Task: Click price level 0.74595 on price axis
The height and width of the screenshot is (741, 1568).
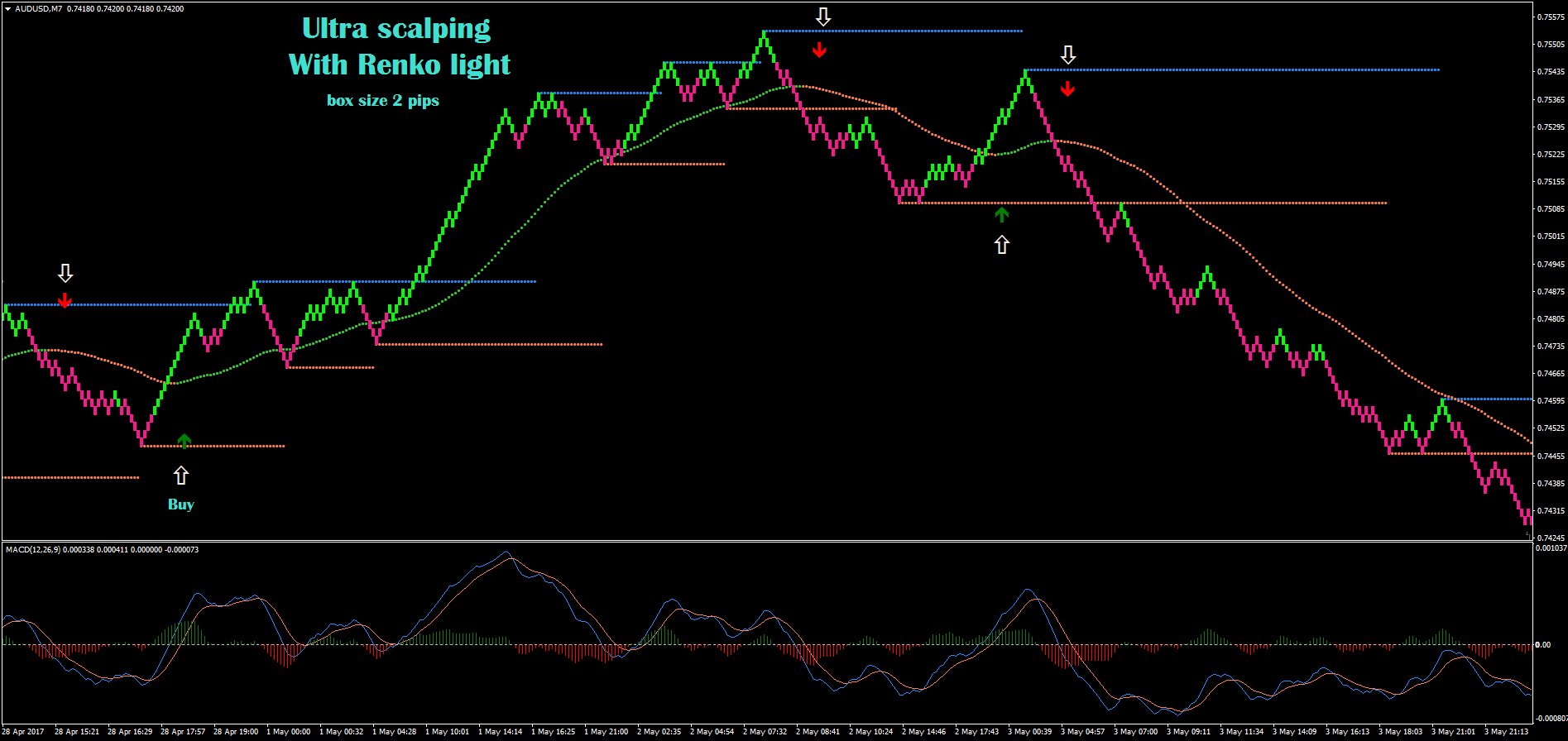Action: (1551, 401)
